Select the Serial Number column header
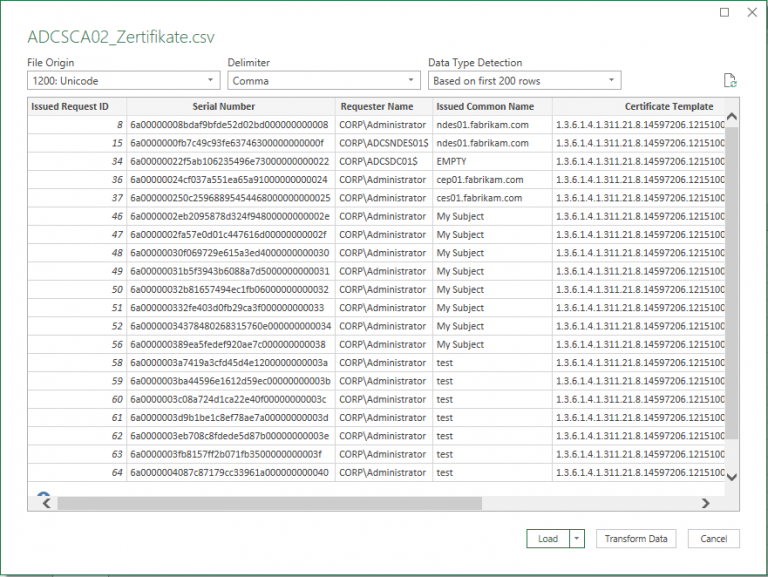The width and height of the screenshot is (768, 577). [x=231, y=106]
